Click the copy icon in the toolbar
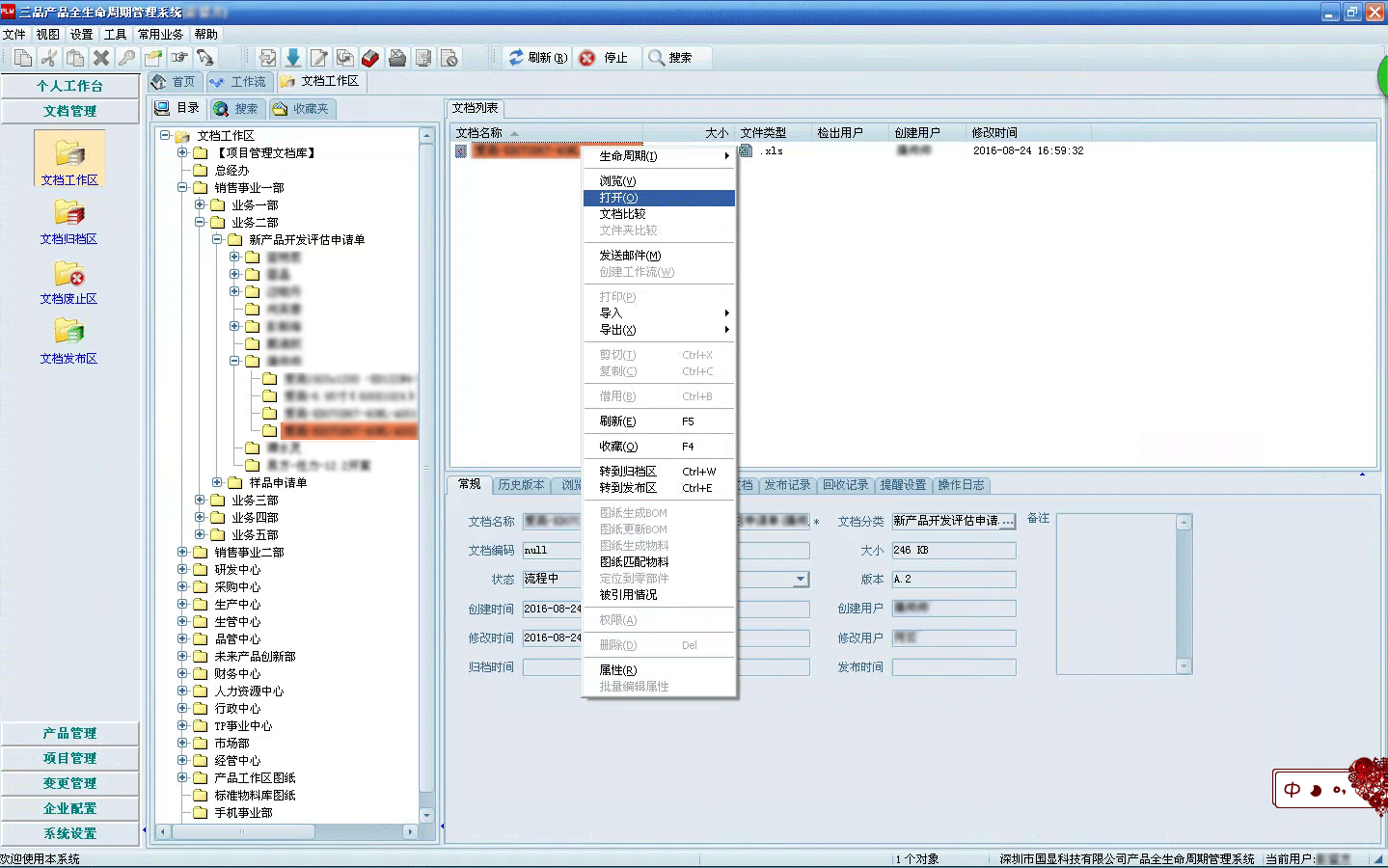This screenshot has height=868, width=1388. pyautogui.click(x=23, y=58)
